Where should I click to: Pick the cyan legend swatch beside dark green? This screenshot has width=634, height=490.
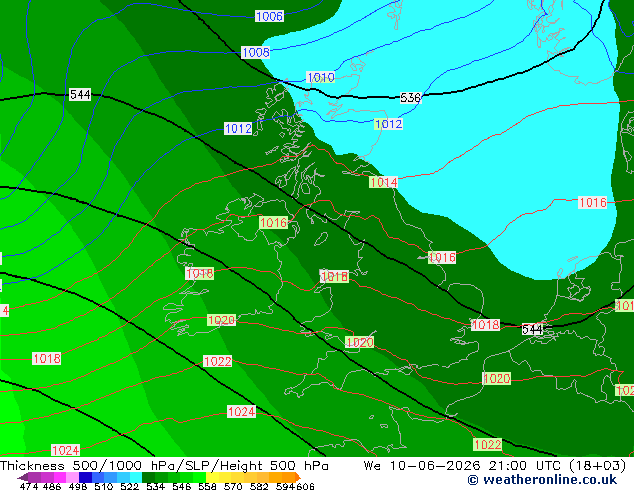(x=136, y=477)
